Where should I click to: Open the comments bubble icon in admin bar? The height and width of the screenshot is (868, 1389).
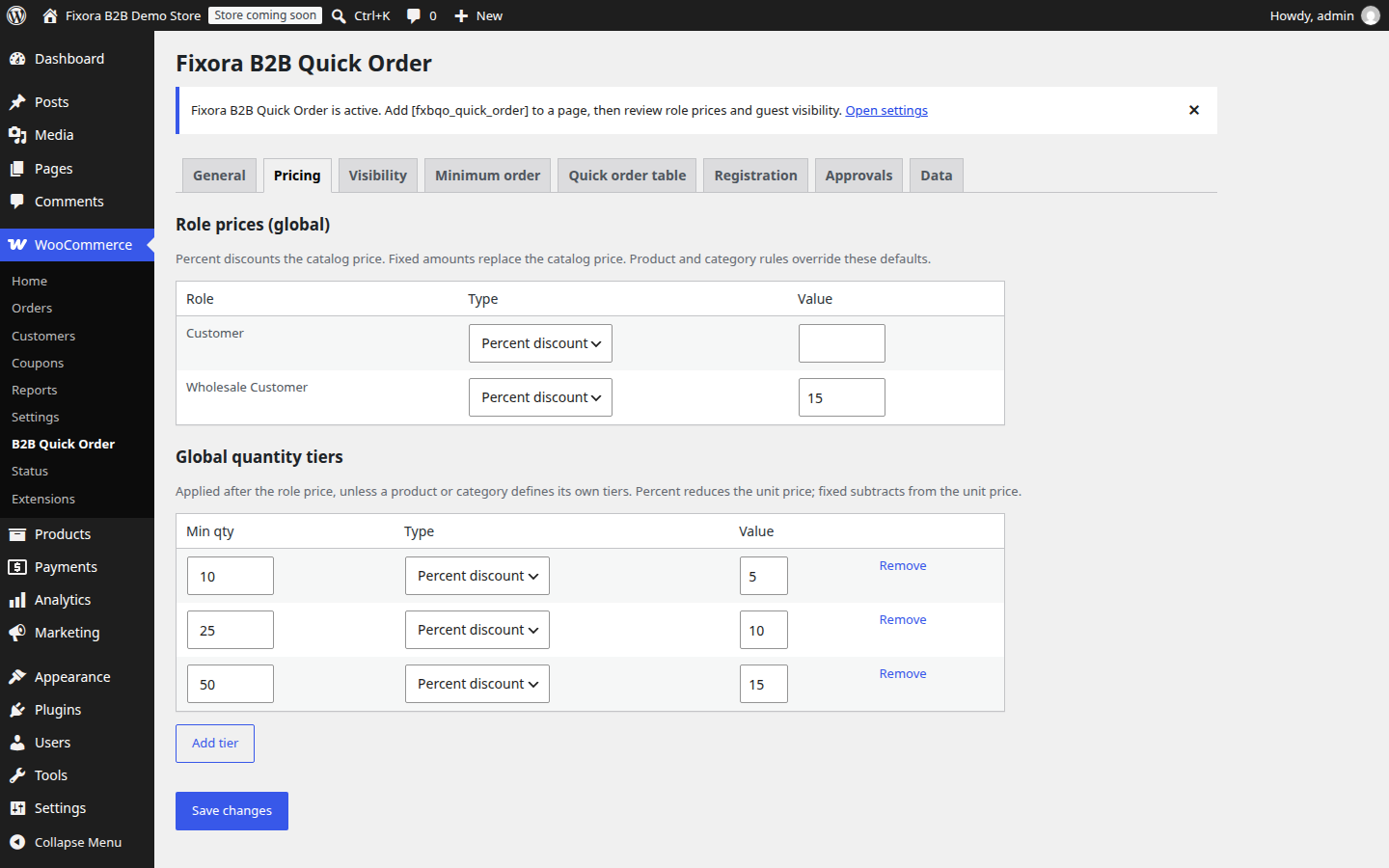(414, 15)
